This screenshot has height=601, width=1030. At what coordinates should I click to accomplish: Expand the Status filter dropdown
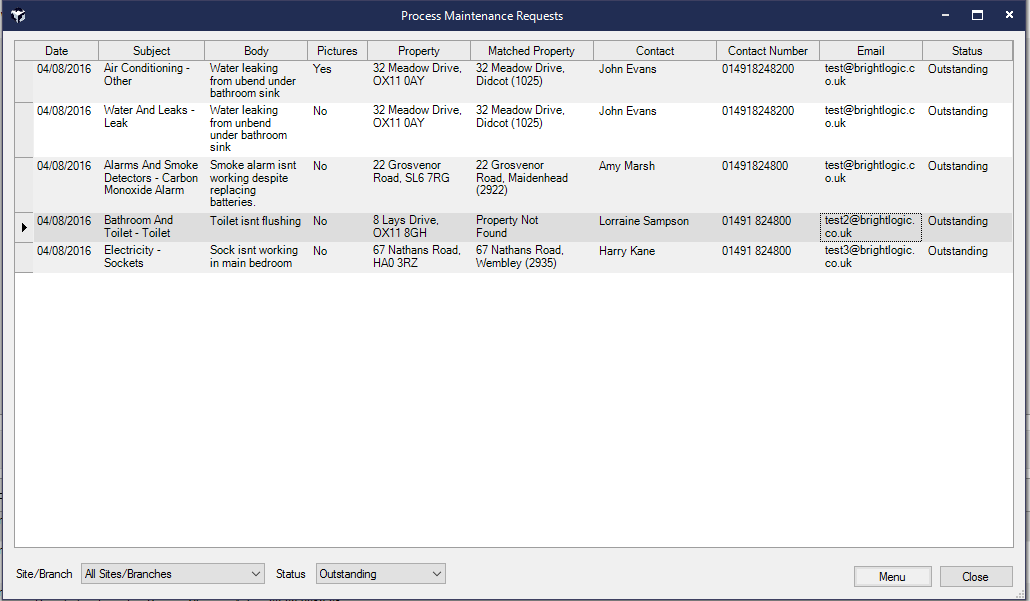380,574
